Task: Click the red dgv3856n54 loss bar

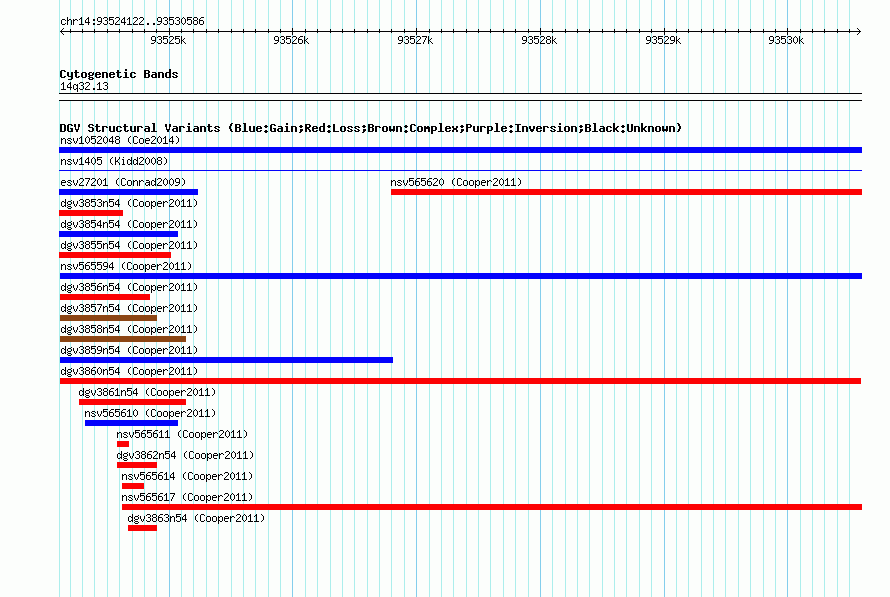Action: [104, 297]
